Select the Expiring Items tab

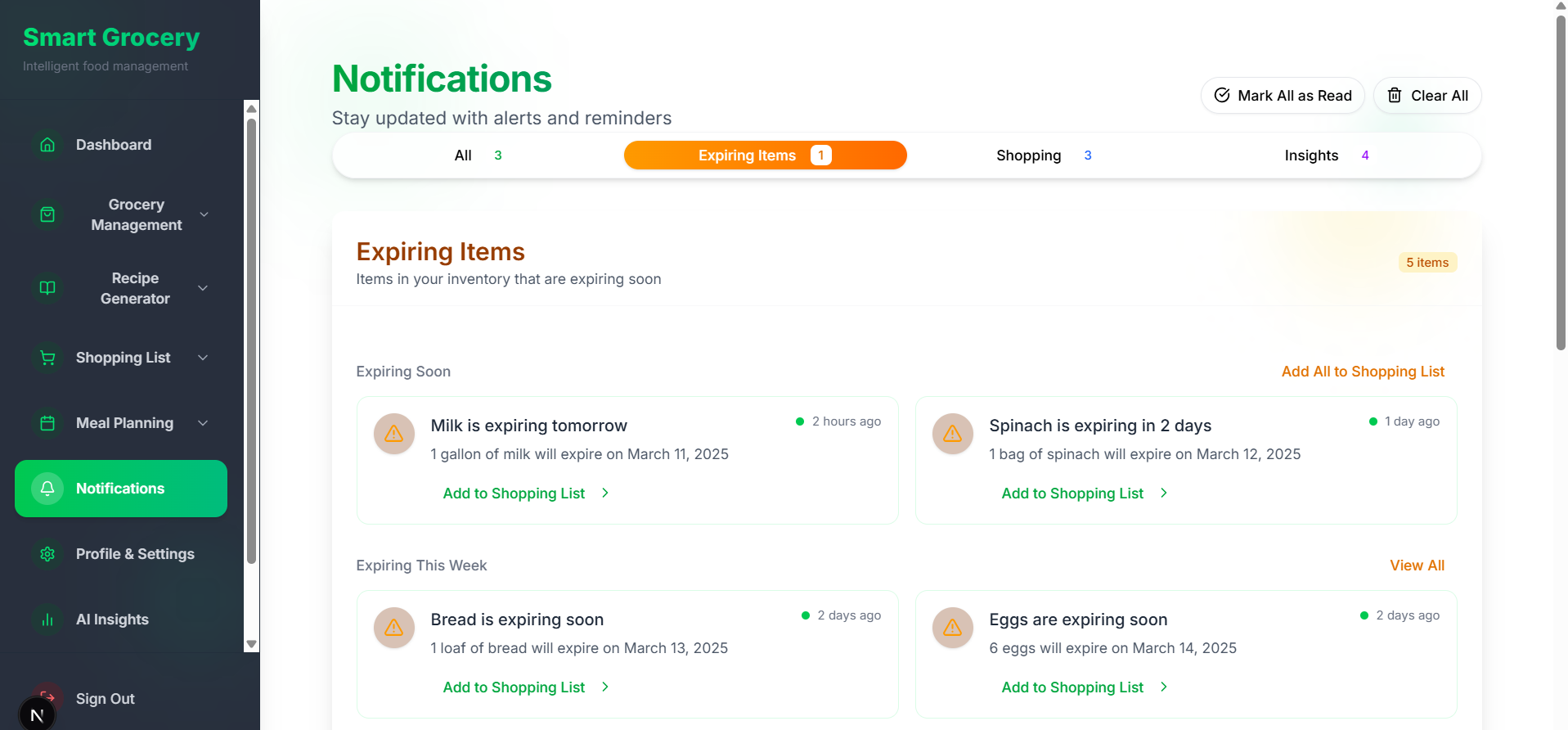click(x=765, y=155)
